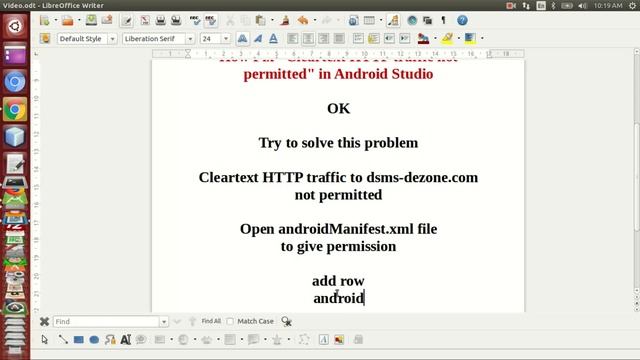Toggle Show Draw Functions icon
The image size is (640, 360).
(393, 20)
